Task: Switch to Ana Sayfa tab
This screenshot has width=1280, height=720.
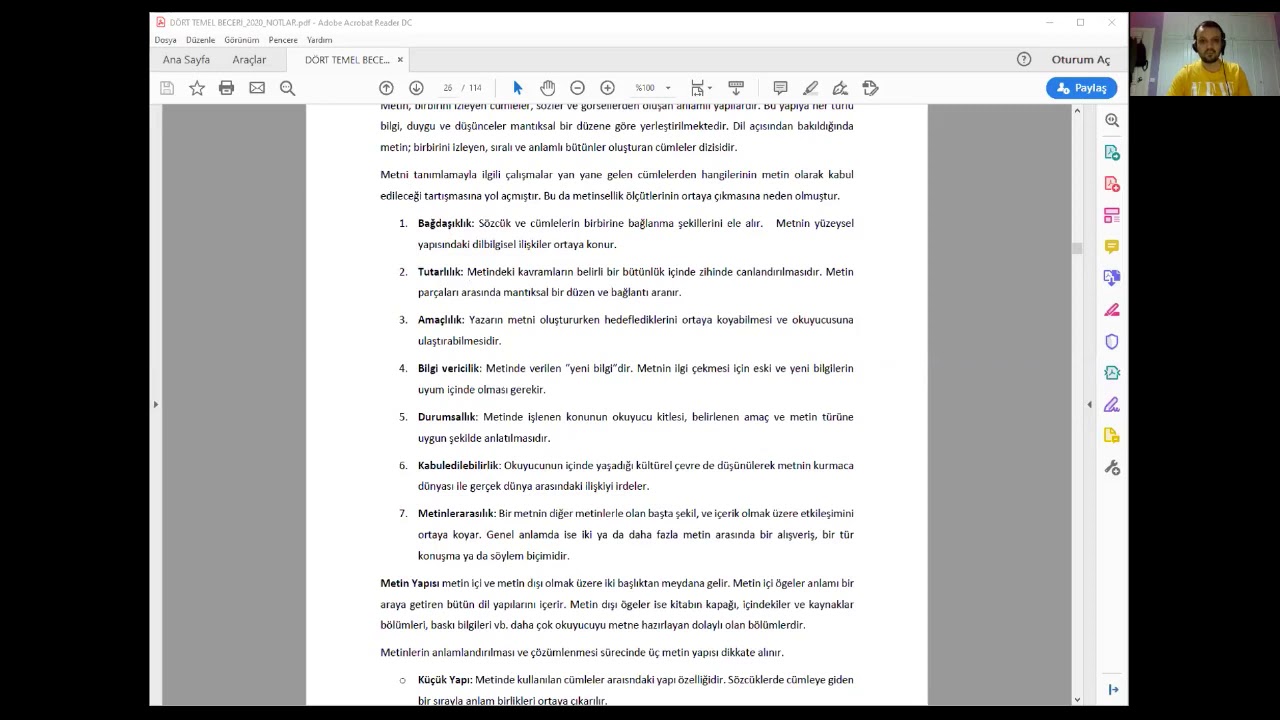Action: (186, 60)
